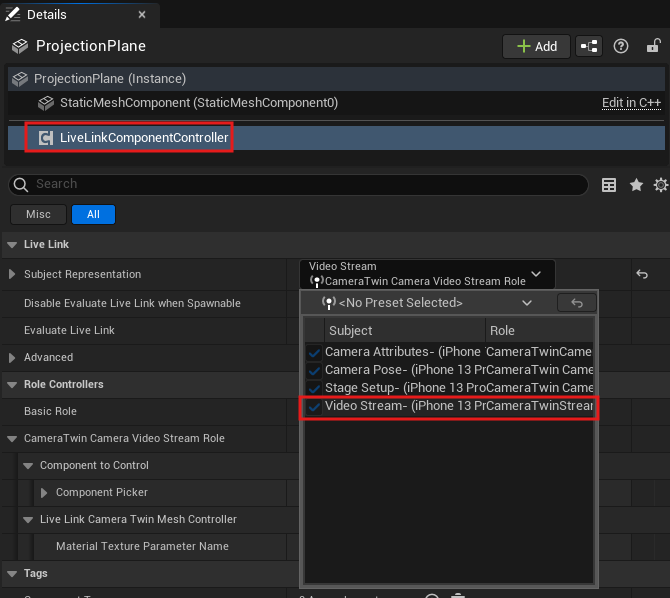
Task: Click the reset arrow beside No Preset Selected
Action: coord(576,303)
